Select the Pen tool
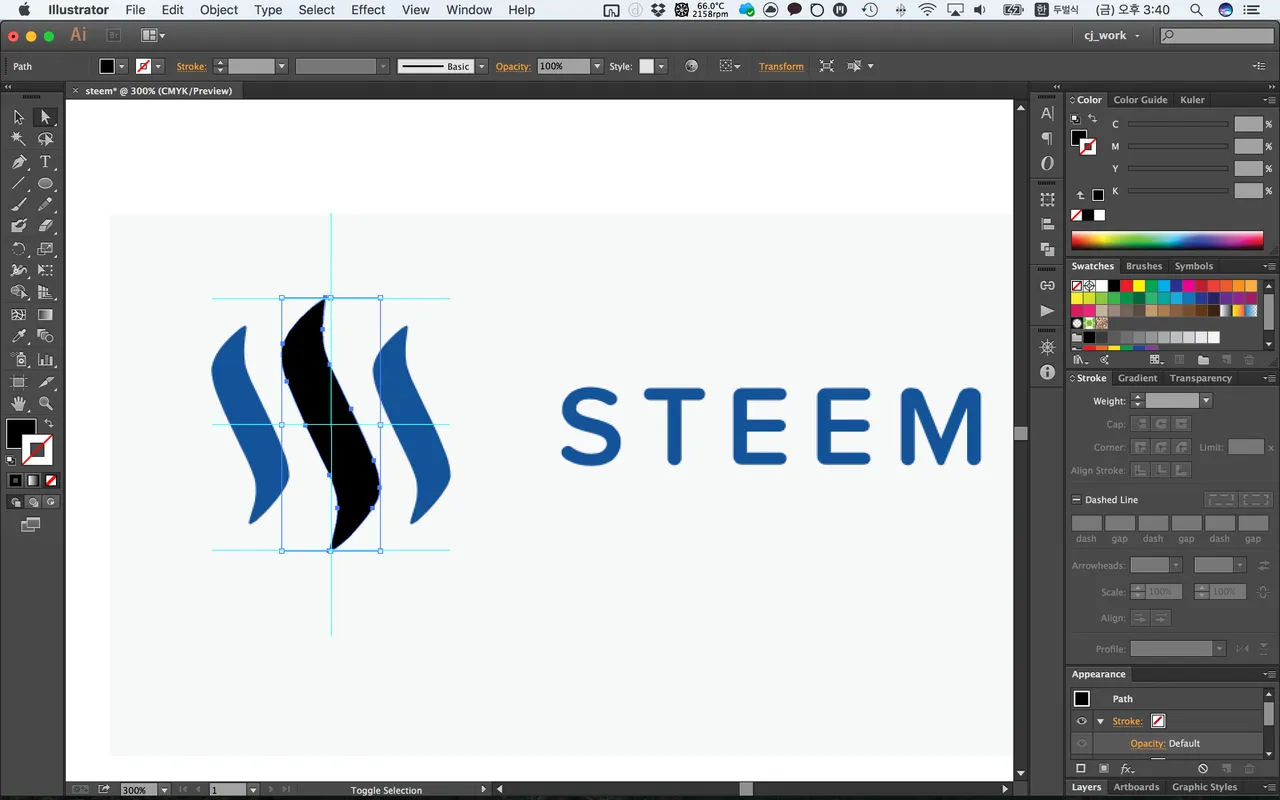Viewport: 1280px width, 800px height. click(19, 162)
